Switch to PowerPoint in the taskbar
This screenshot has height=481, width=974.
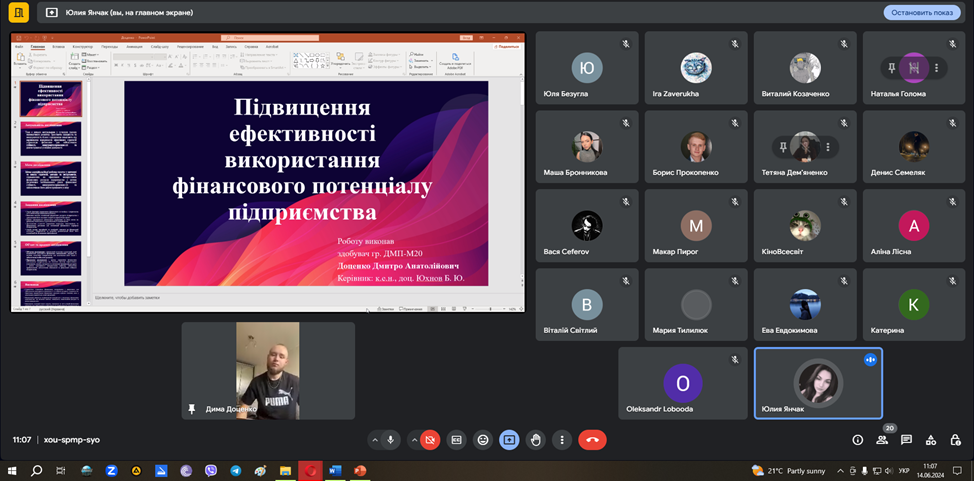click(x=360, y=470)
